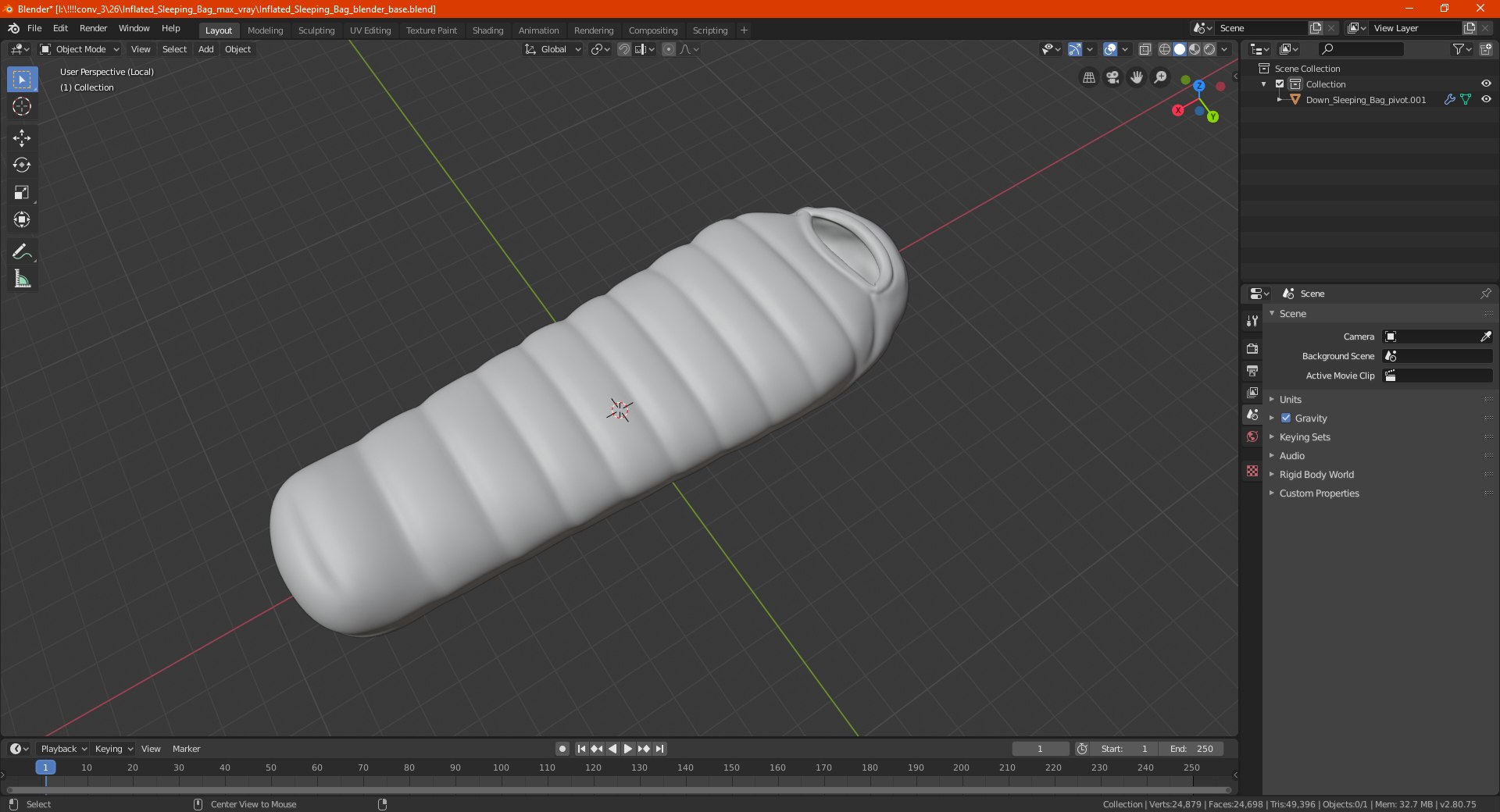Viewport: 1500px width, 812px height.
Task: Switch to the Modeling workspace tab
Action: click(x=265, y=30)
